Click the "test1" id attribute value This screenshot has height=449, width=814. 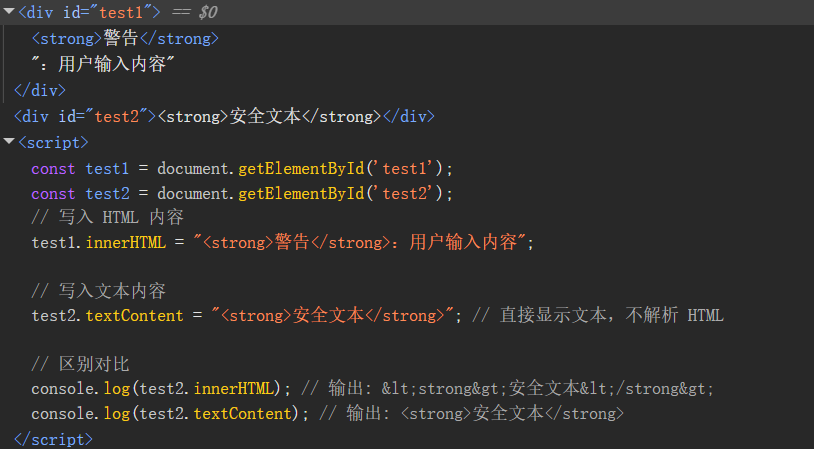pyautogui.click(x=116, y=13)
